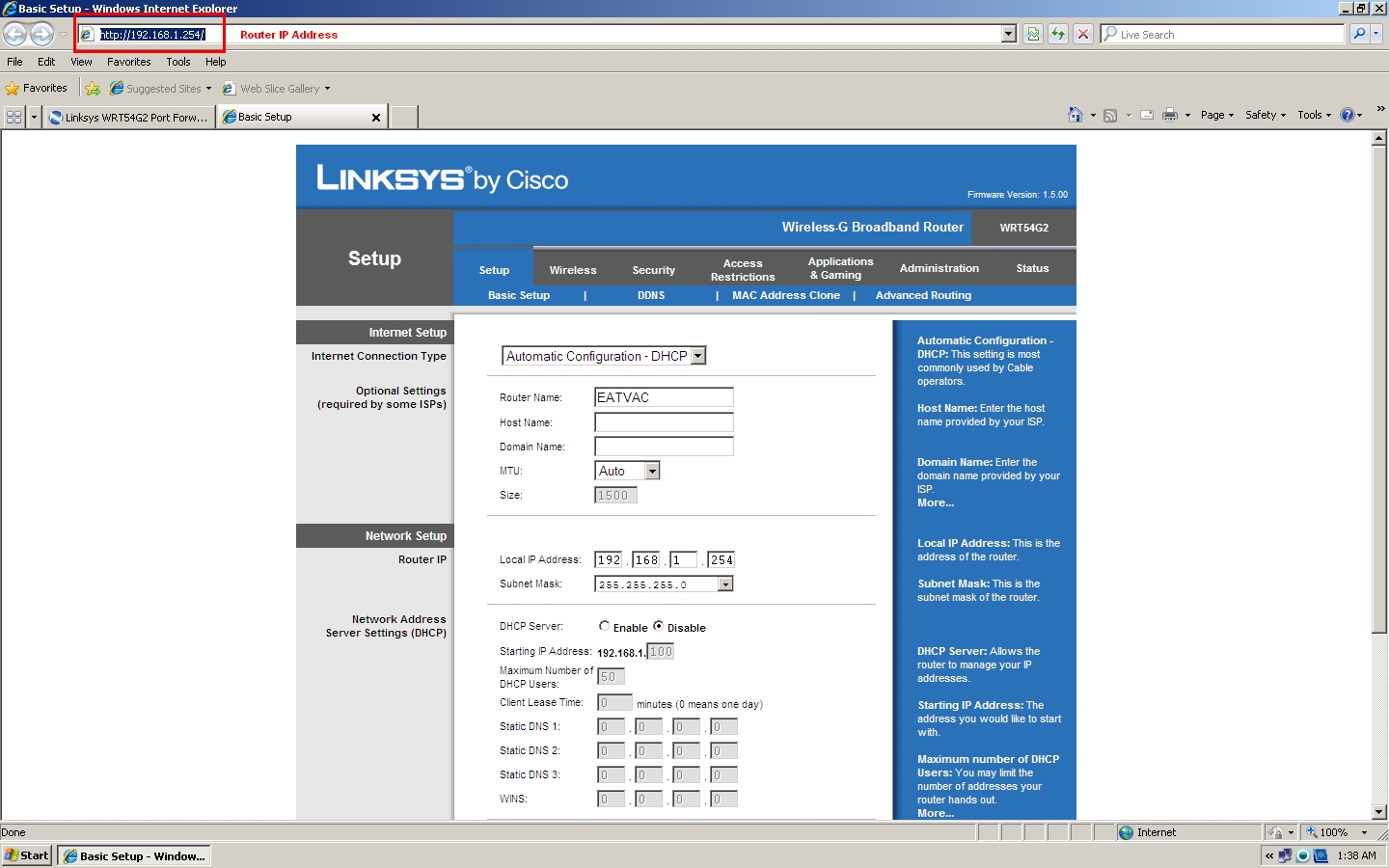Click the Start button
Image resolution: width=1389 pixels, height=868 pixels.
tap(27, 855)
